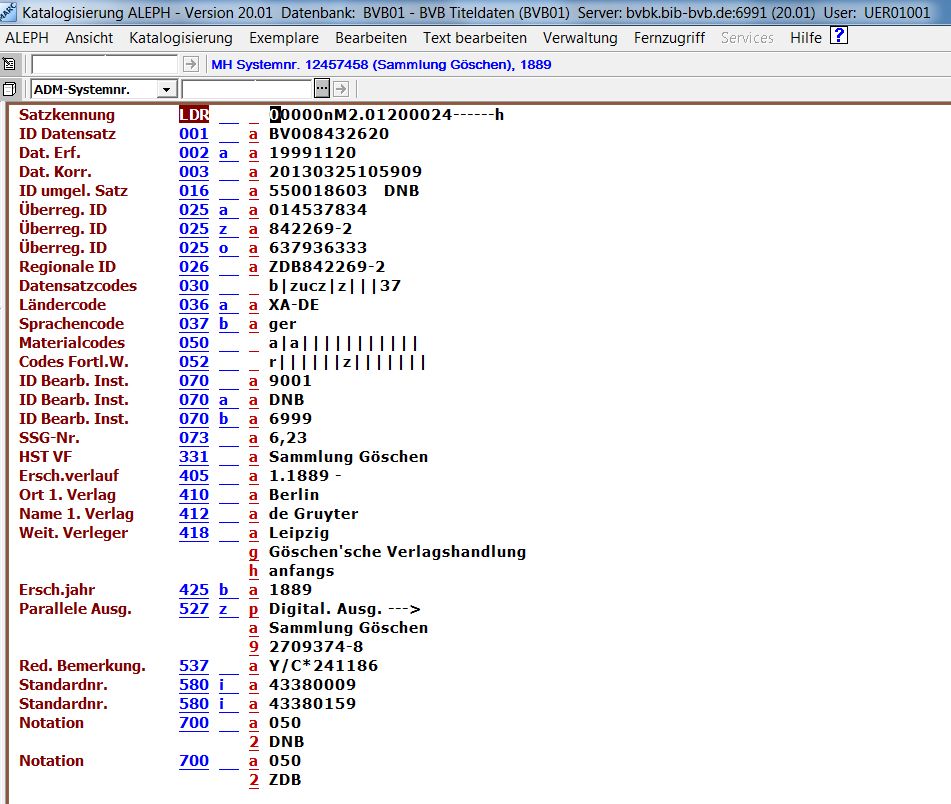Click the ALEPH application icon in the title bar
The height and width of the screenshot is (804, 951).
coord(9,11)
